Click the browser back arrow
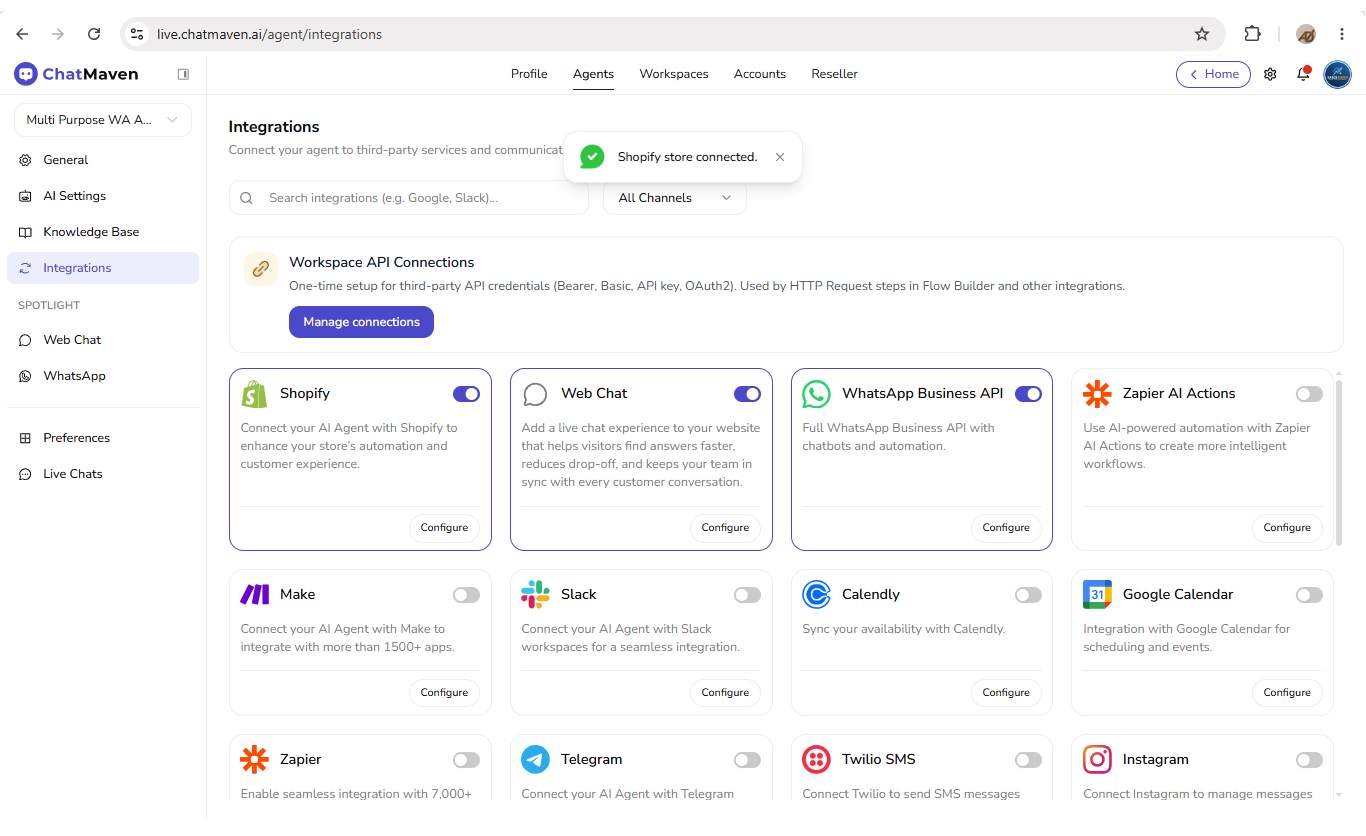 tap(22, 34)
